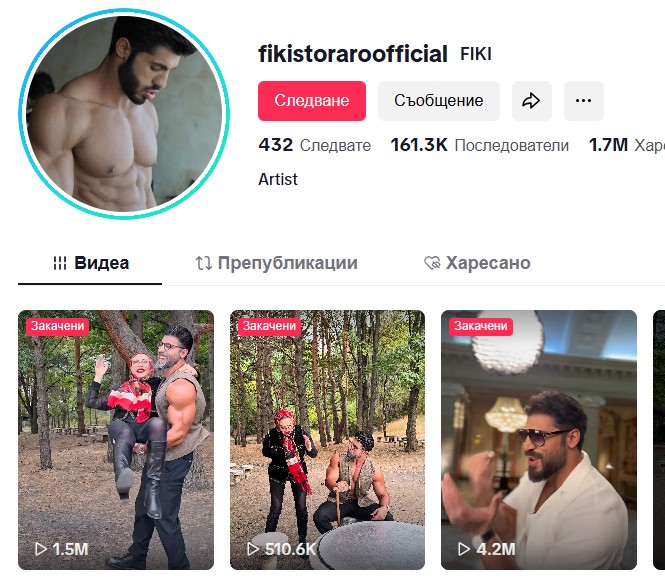Click the repost arrows icon beside Препубликации
Viewport: 665px width, 579px height.
click(x=204, y=263)
